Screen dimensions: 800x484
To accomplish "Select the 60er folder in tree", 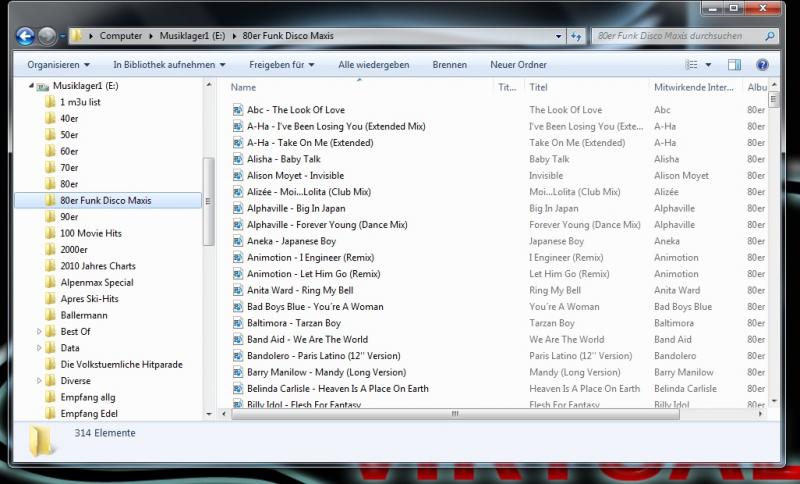I will tap(69, 151).
